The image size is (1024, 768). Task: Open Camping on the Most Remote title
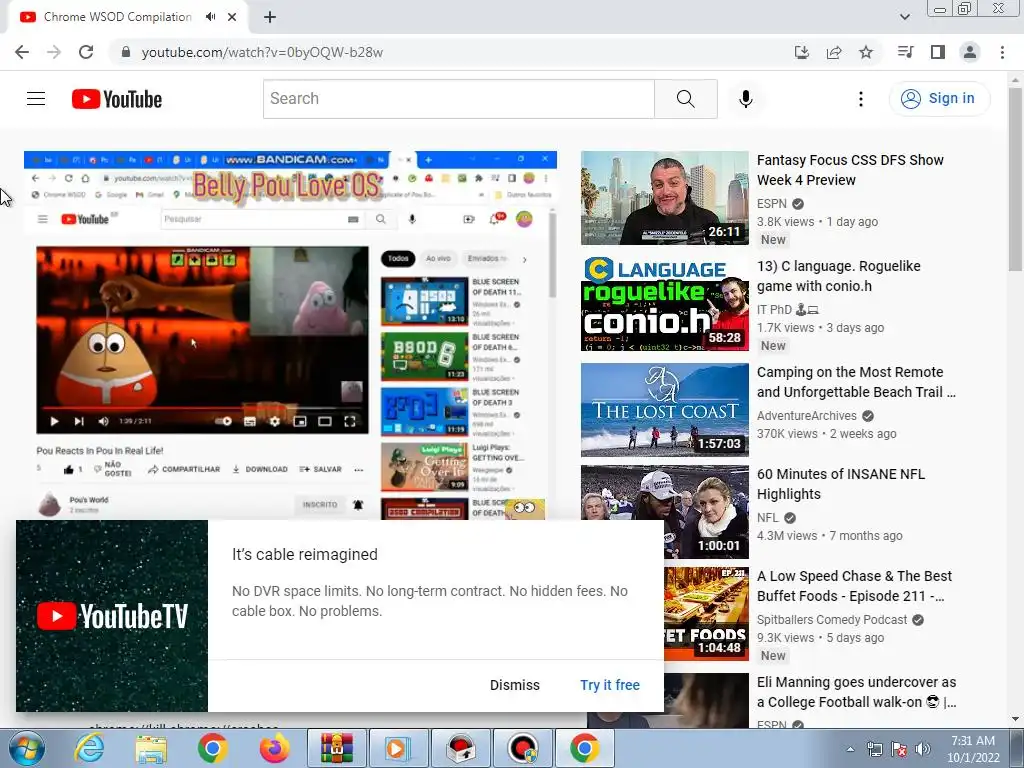coord(856,382)
